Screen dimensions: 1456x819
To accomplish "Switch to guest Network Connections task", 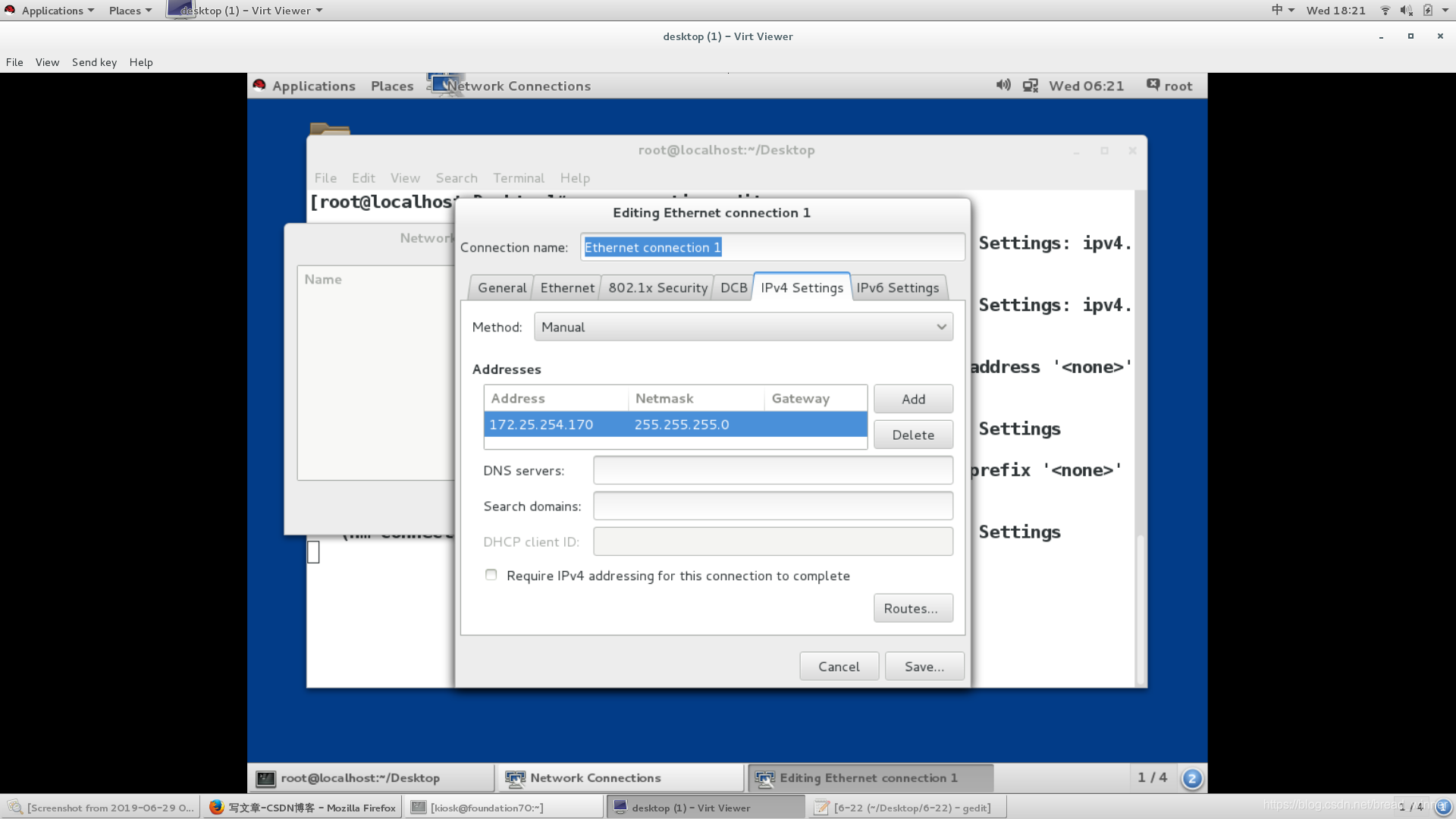I will (x=620, y=778).
